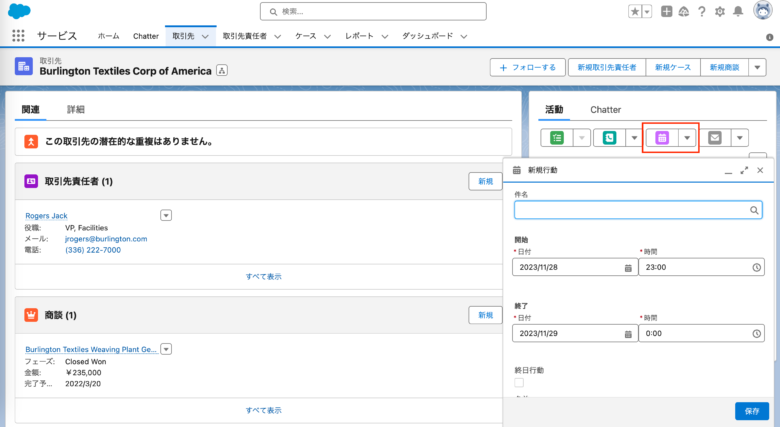Click the account hierarchy icon beside Burlington name
Image resolution: width=780 pixels, height=427 pixels.
point(222,71)
